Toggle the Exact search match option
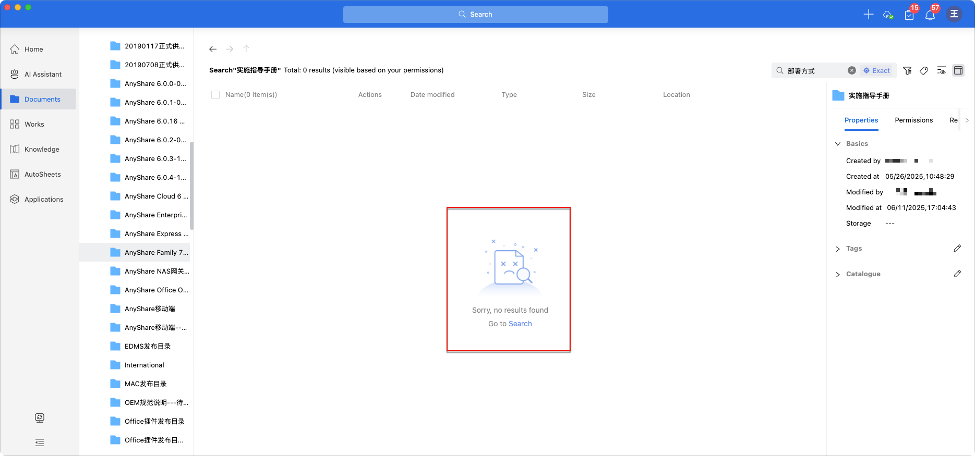Image resolution: width=976 pixels, height=456 pixels. point(876,71)
